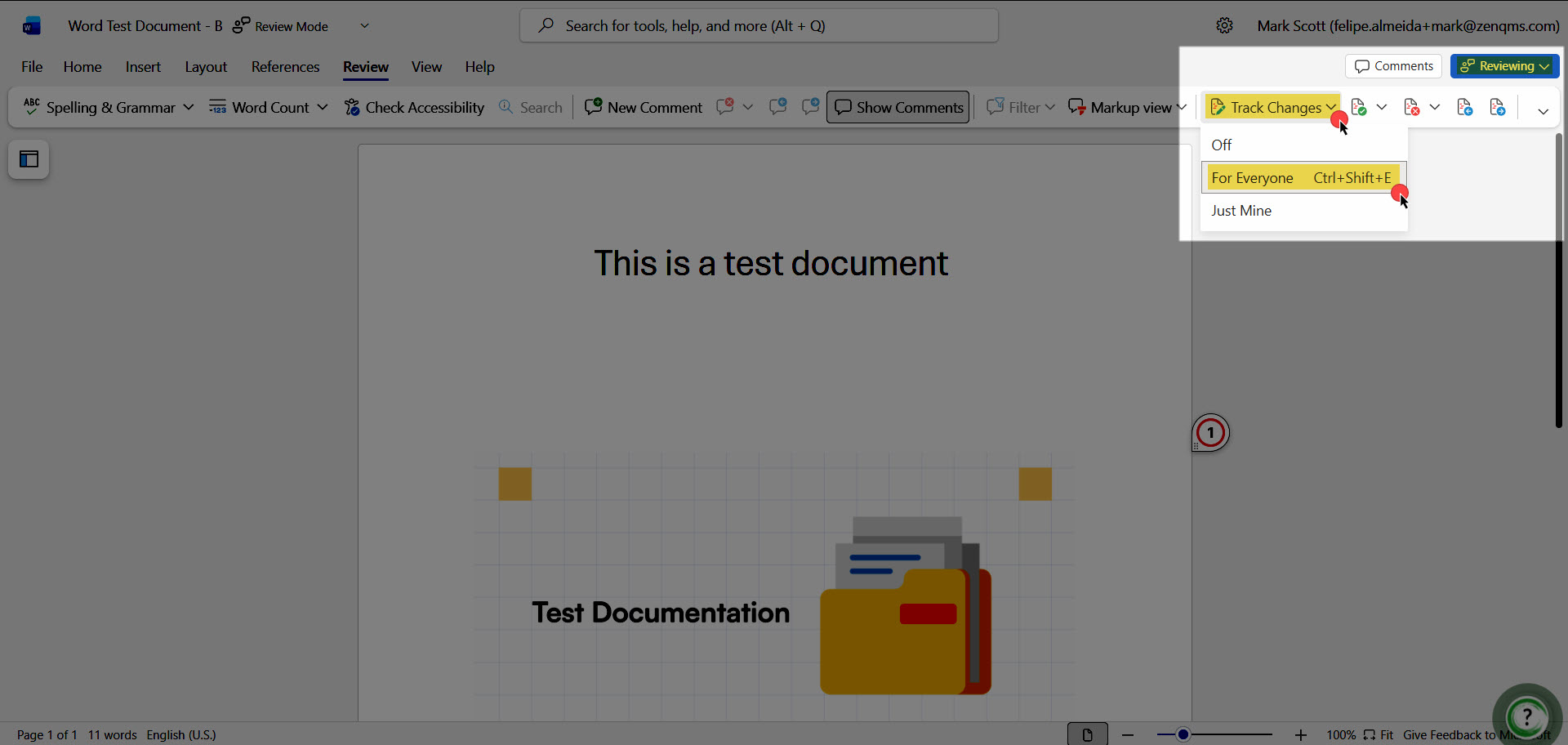
Task: Click the Search tool in the ribbon
Action: coord(531,107)
